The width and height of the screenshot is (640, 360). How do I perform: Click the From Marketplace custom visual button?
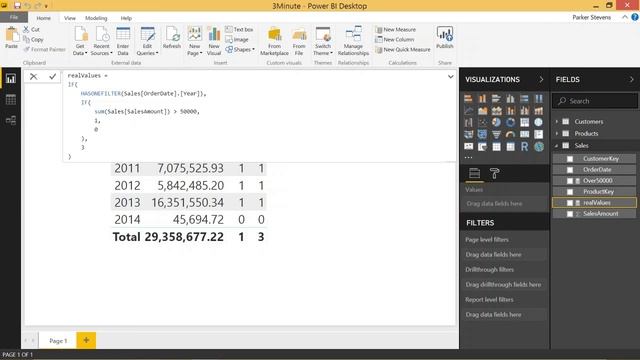pos(274,41)
